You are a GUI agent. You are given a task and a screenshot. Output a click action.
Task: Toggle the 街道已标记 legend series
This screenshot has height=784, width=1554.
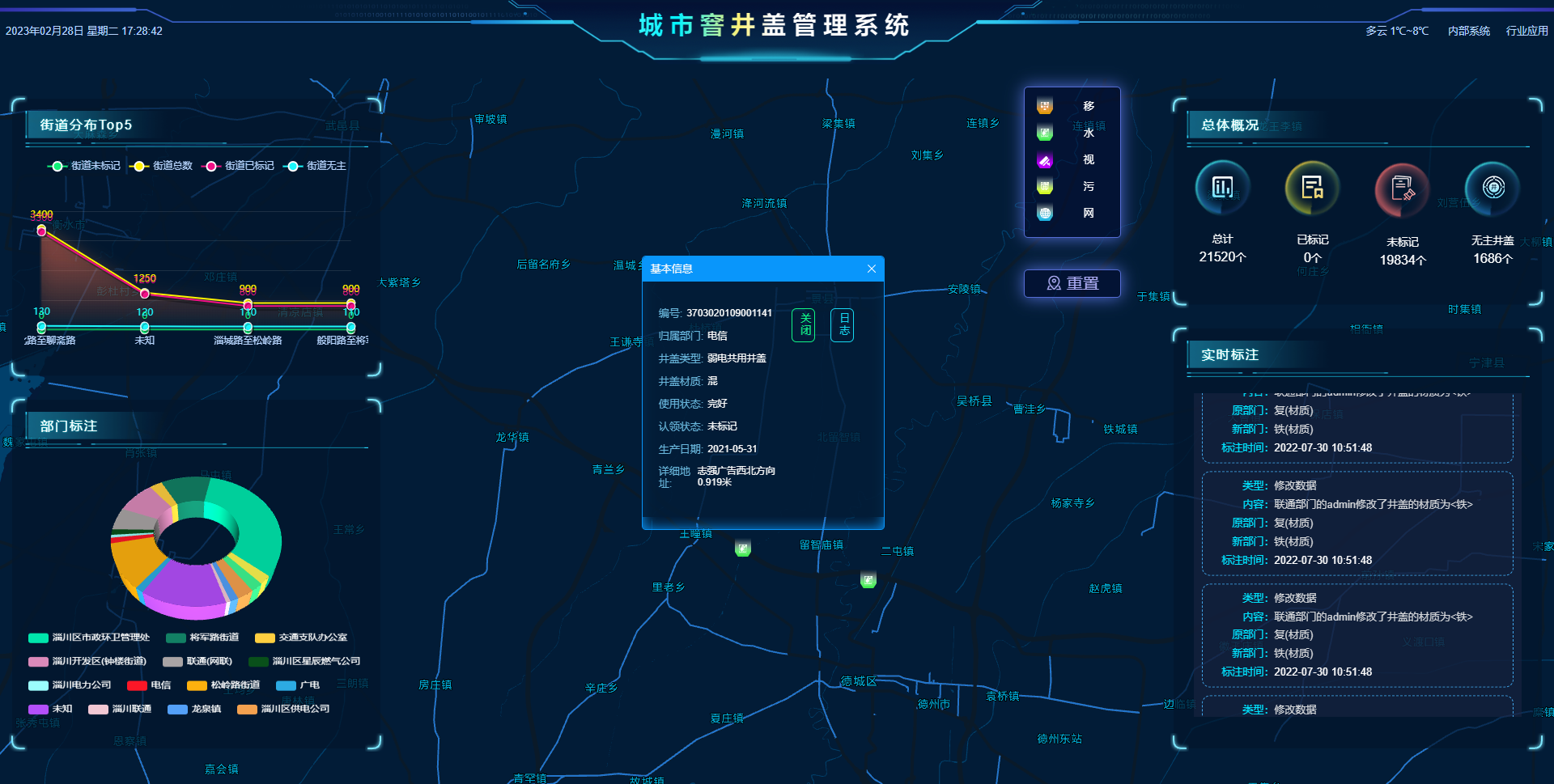239,166
